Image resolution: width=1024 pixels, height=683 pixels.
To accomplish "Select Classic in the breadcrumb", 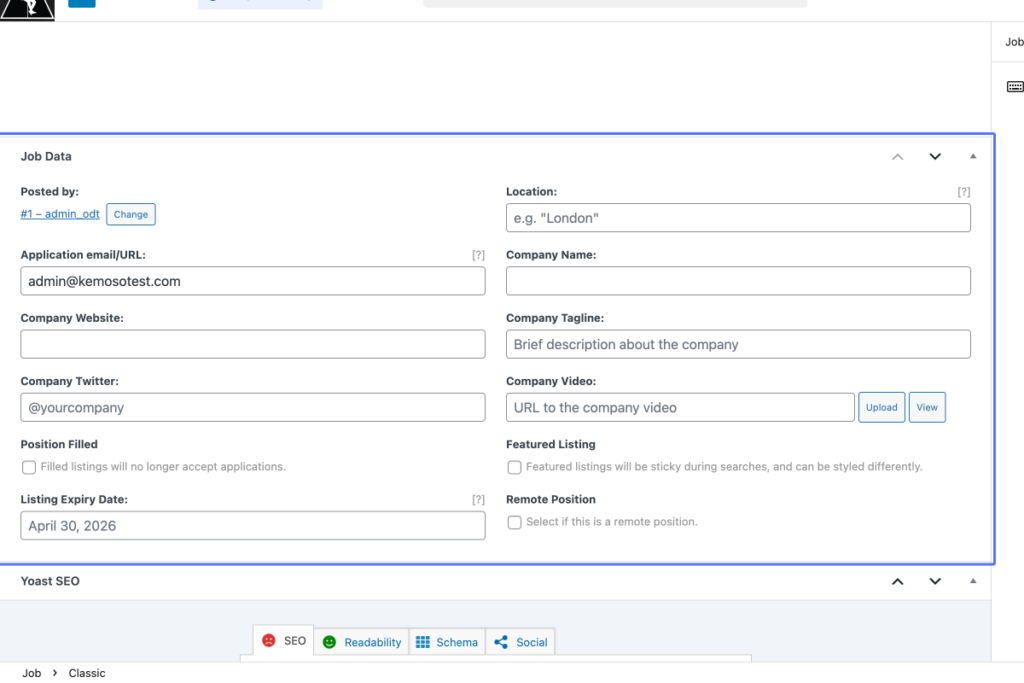I will (87, 673).
